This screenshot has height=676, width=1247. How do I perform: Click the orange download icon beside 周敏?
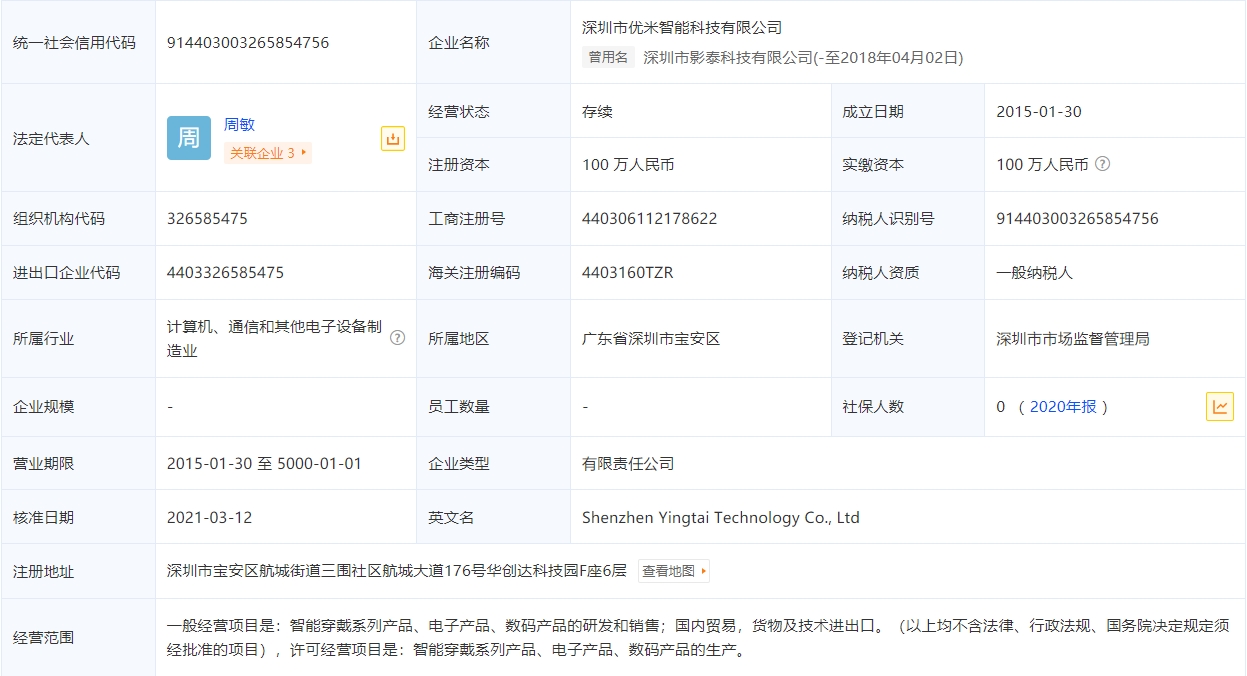[x=393, y=139]
